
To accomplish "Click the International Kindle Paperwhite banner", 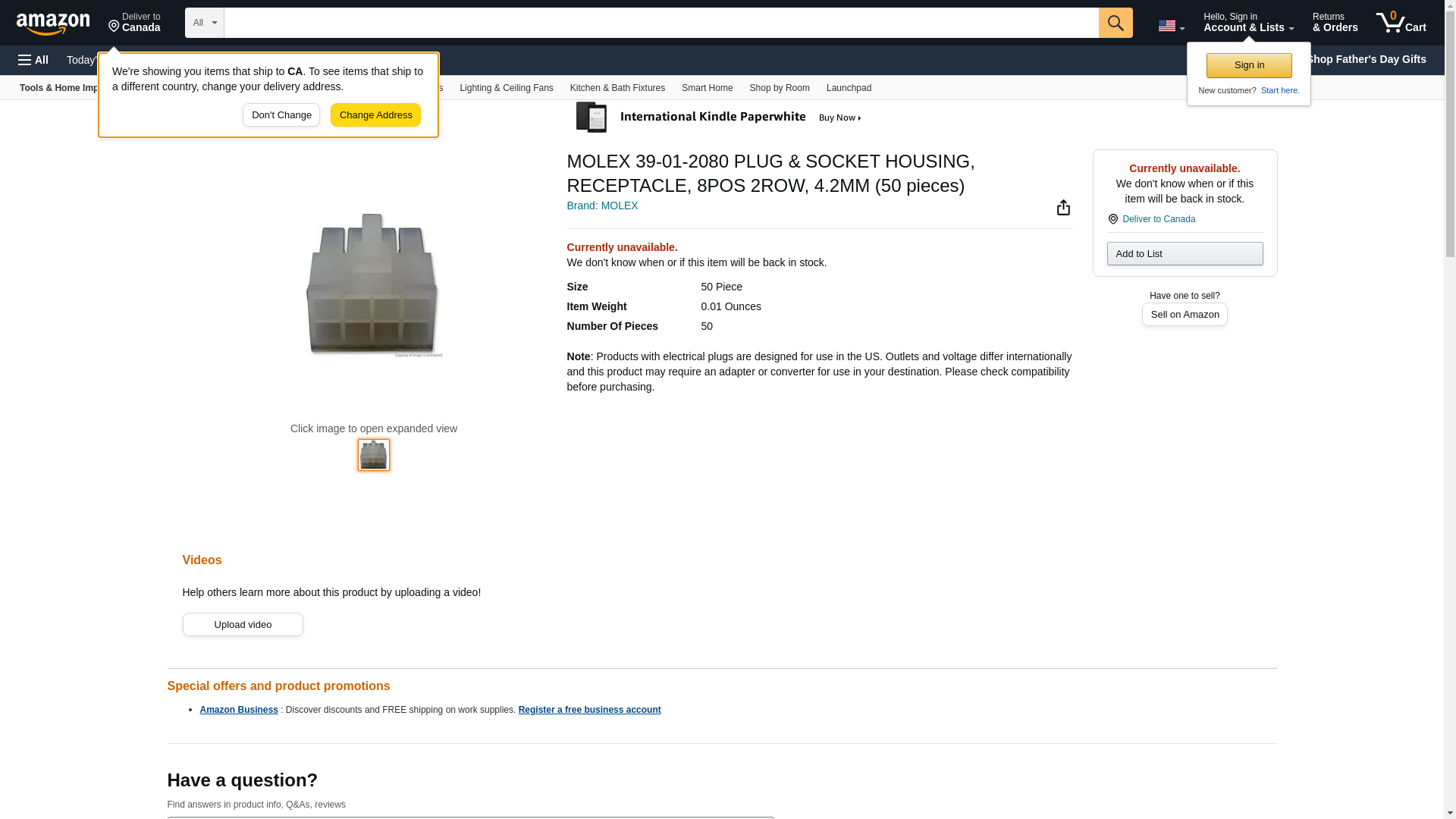I will [x=719, y=118].
